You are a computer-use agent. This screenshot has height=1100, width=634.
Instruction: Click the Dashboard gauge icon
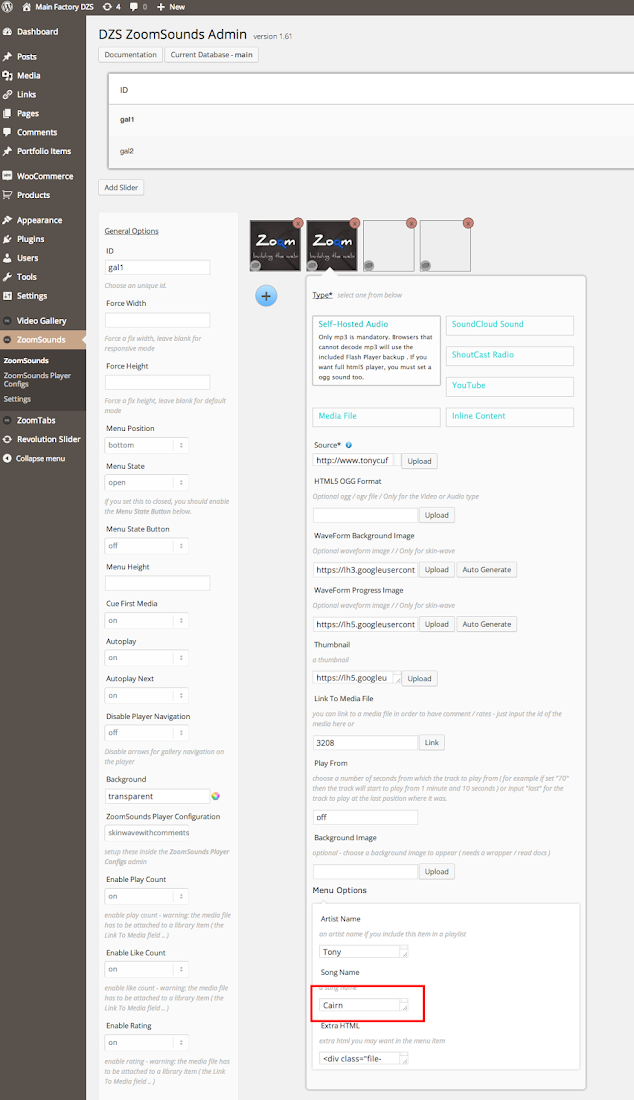(x=8, y=32)
